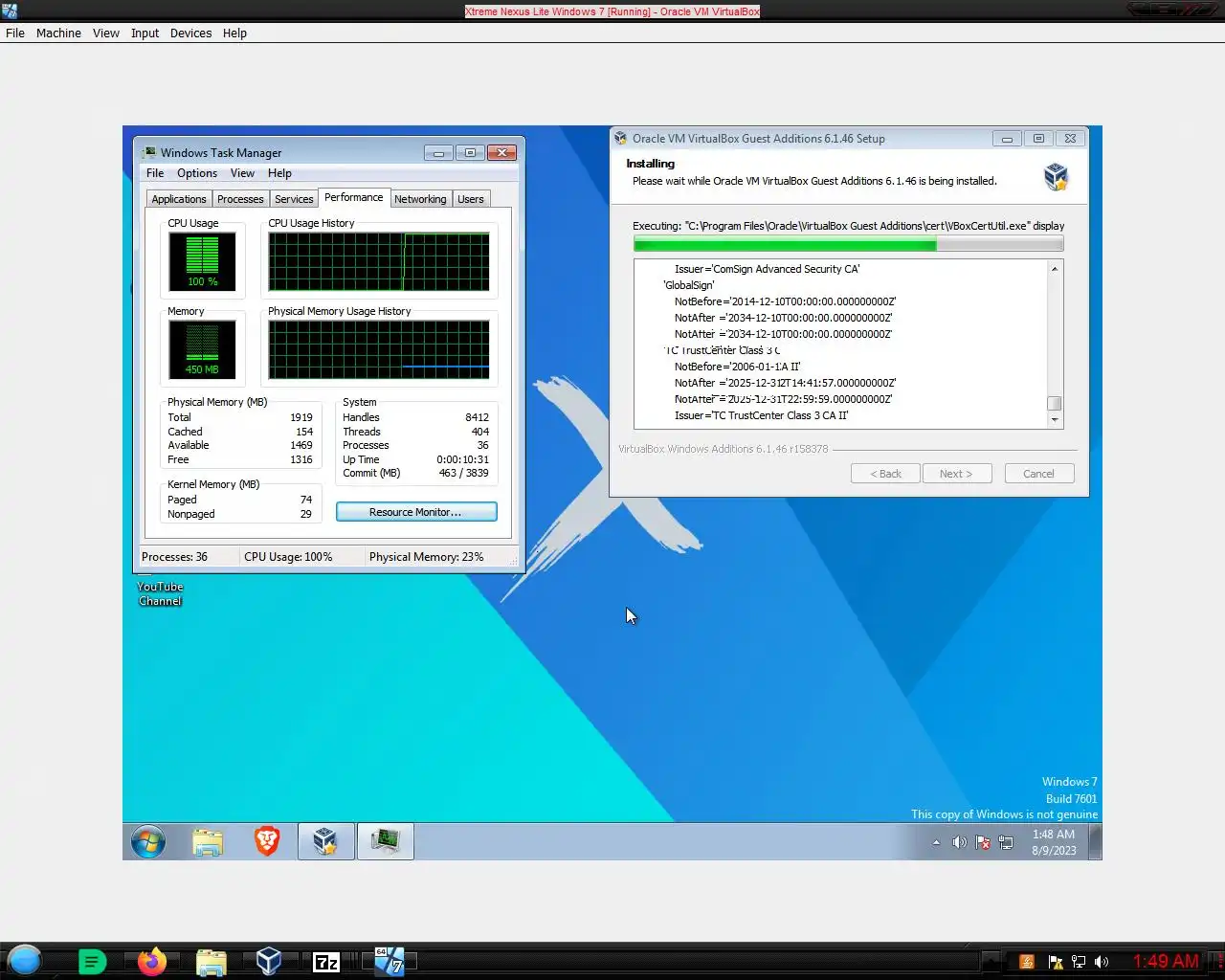The width and height of the screenshot is (1225, 980).
Task: Click status bar text "Physical Memory: 23%"
Action: pyautogui.click(x=426, y=557)
